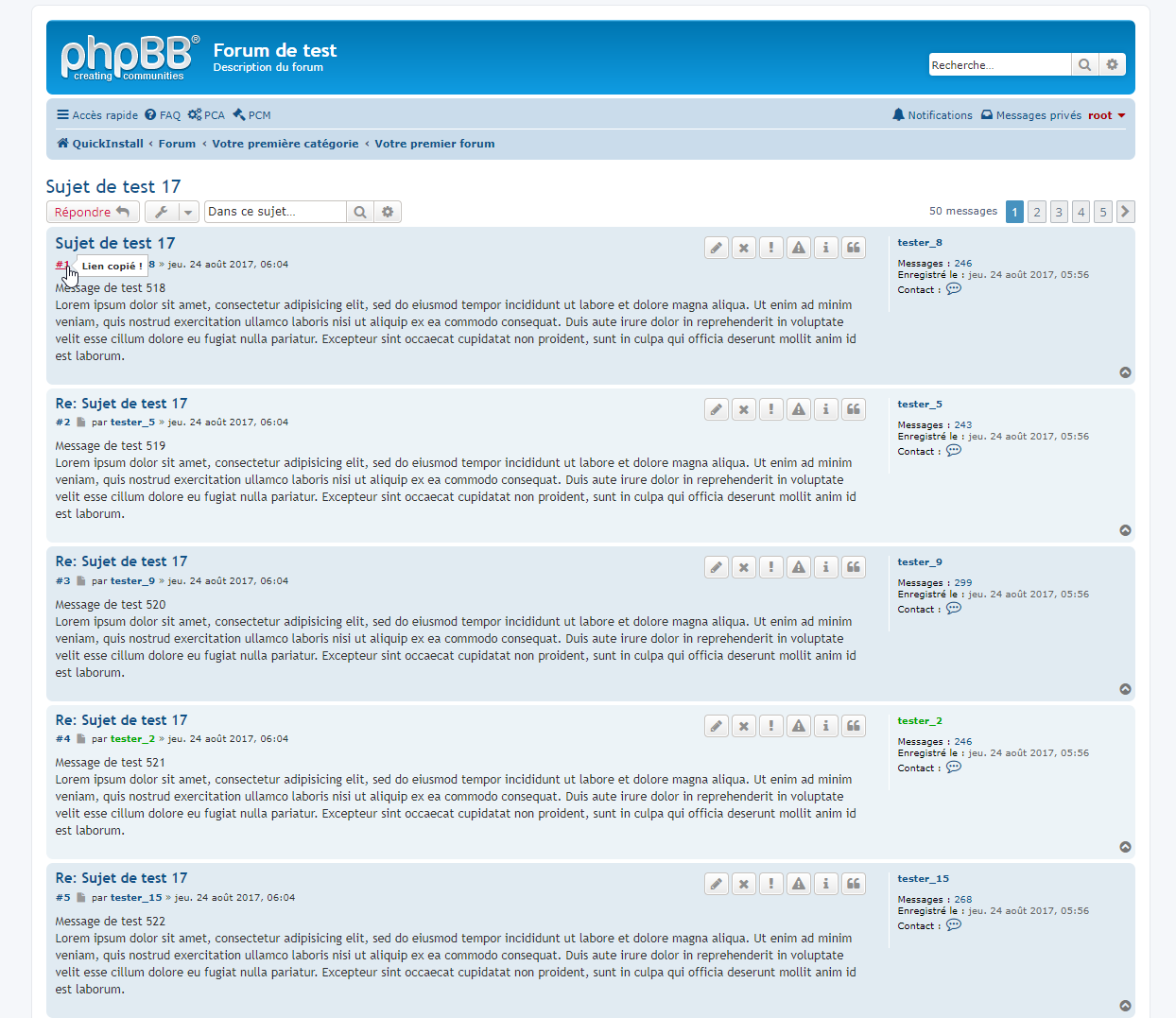
Task: Open the root user dropdown menu
Action: coord(1106,115)
